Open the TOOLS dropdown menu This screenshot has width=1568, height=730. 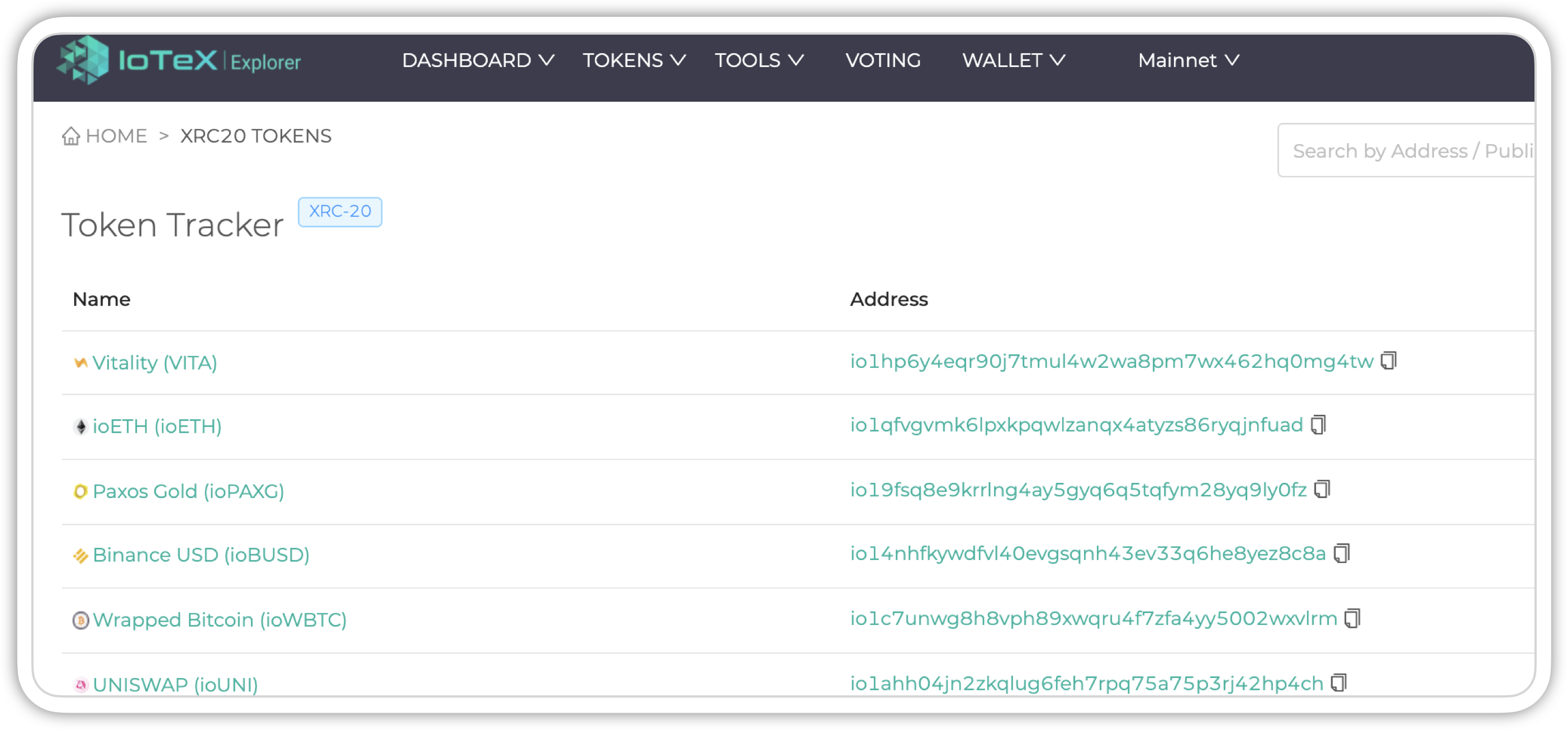coord(759,60)
